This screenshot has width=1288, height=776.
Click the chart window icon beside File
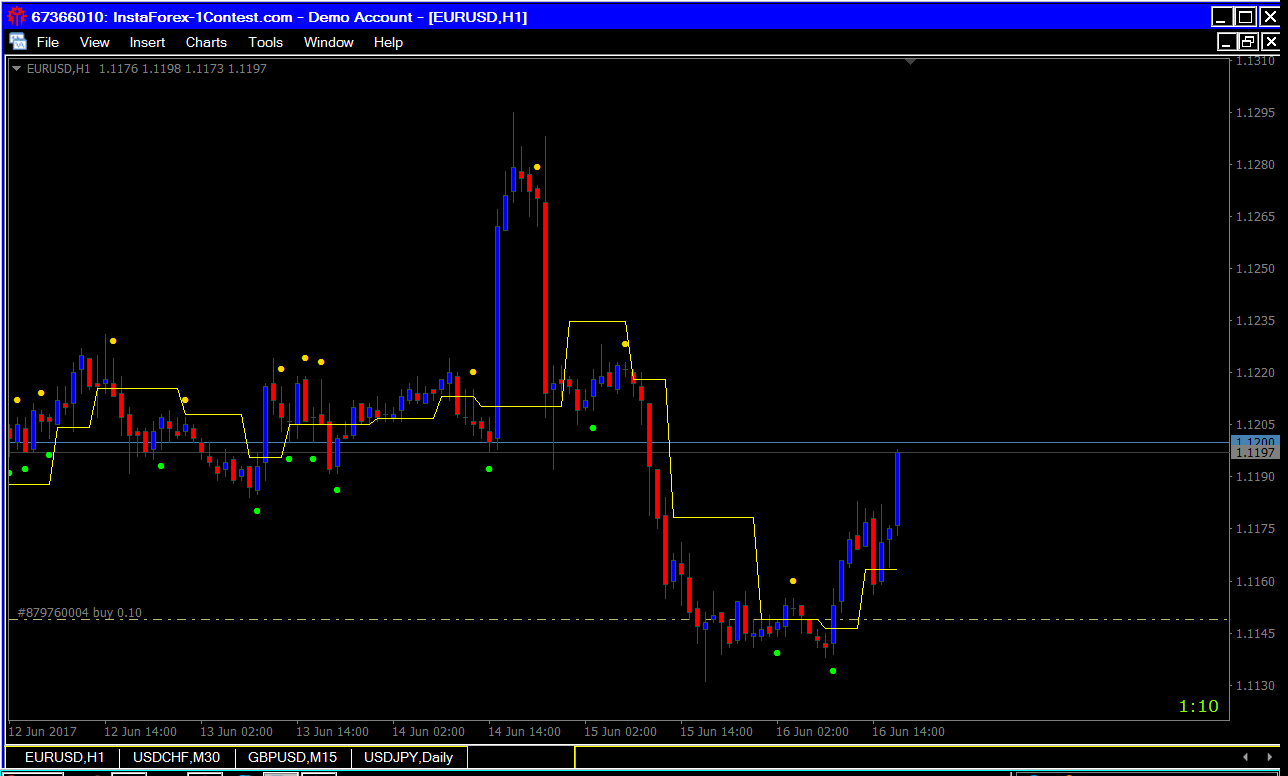[x=18, y=41]
